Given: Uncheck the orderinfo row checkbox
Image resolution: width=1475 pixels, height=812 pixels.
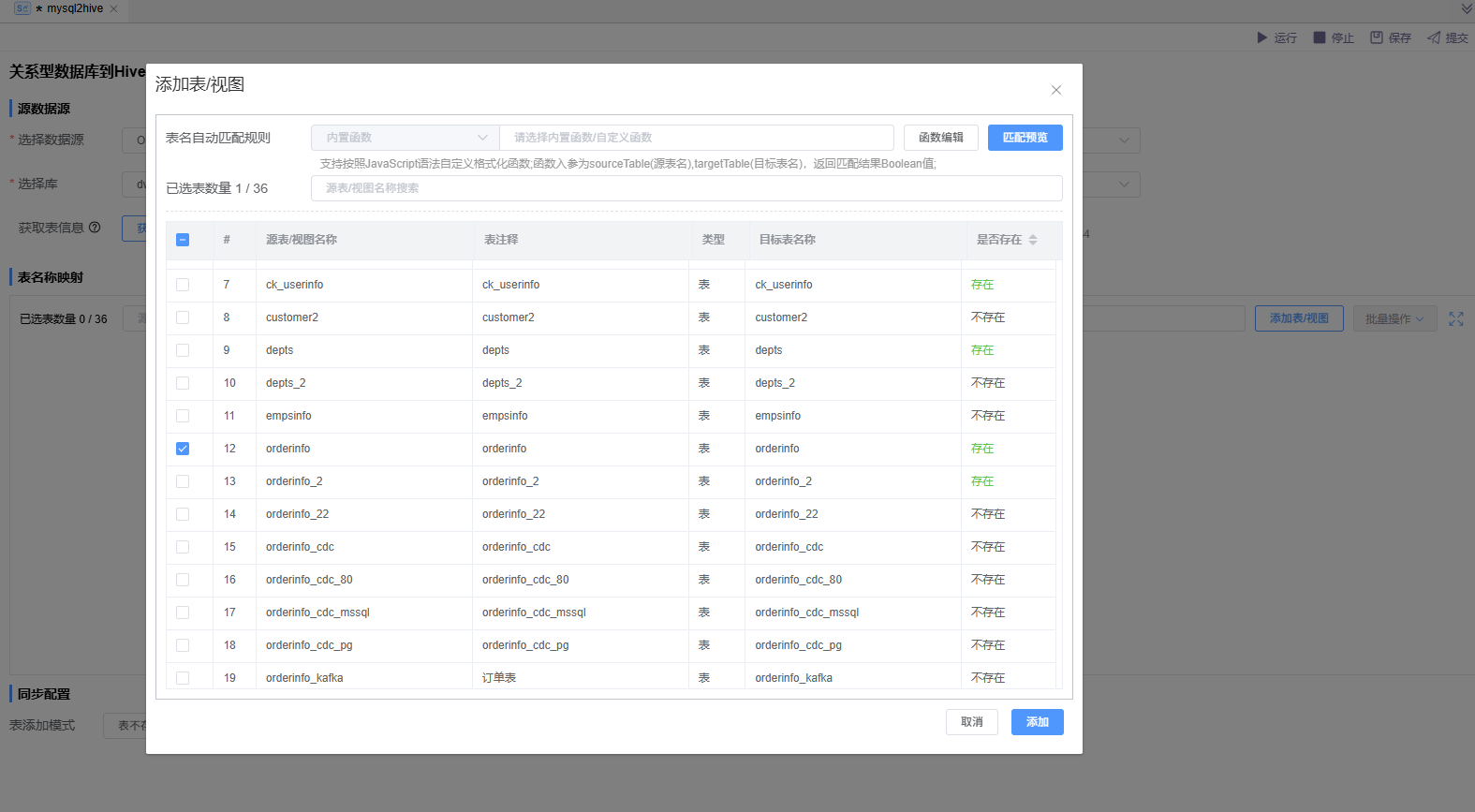Looking at the screenshot, I should [183, 449].
